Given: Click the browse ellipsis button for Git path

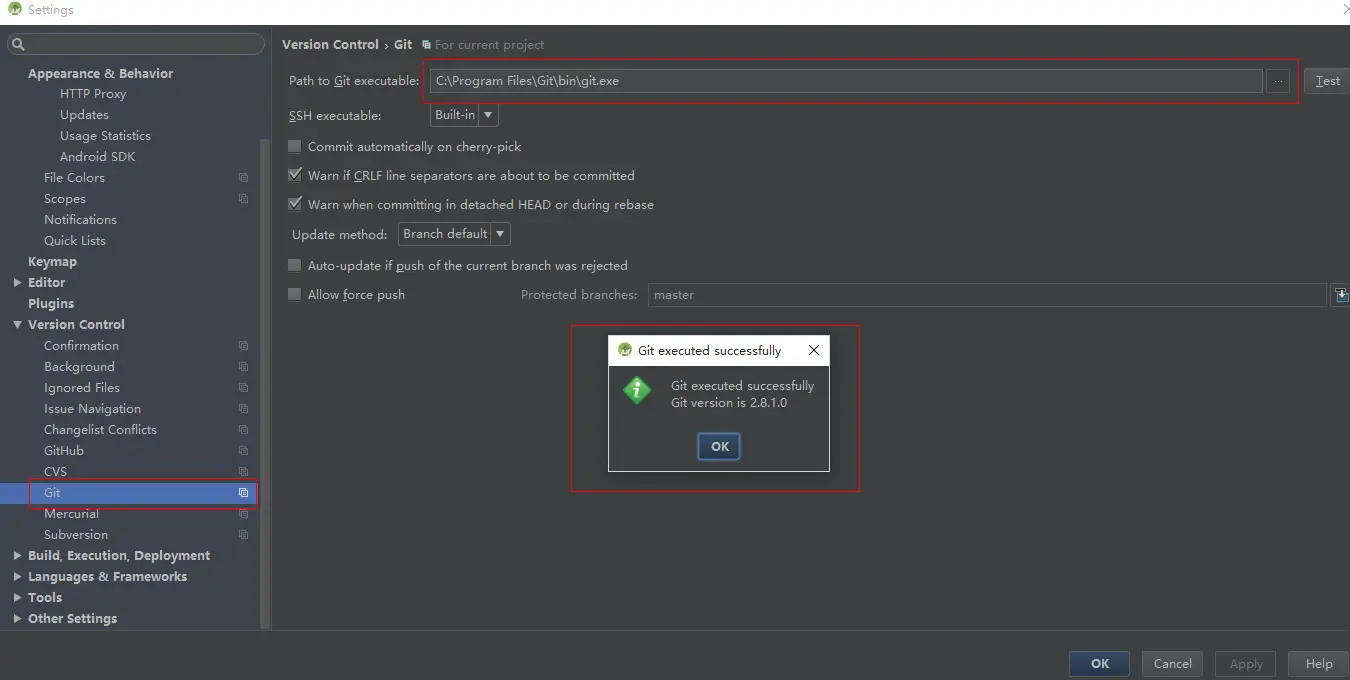Looking at the screenshot, I should point(1278,81).
